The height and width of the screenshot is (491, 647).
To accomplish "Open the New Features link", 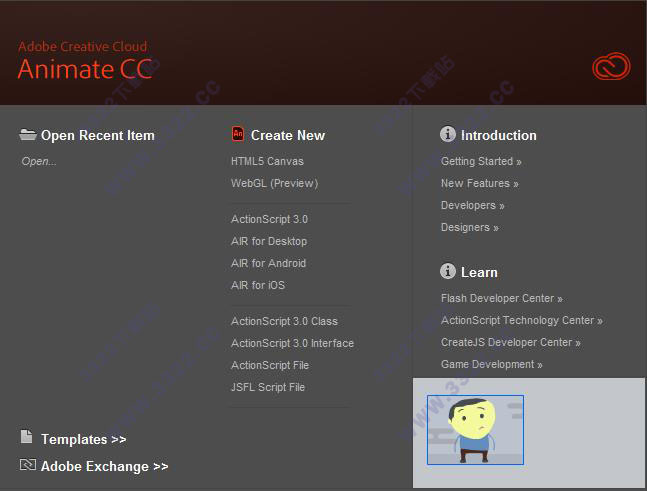I will [x=479, y=183].
